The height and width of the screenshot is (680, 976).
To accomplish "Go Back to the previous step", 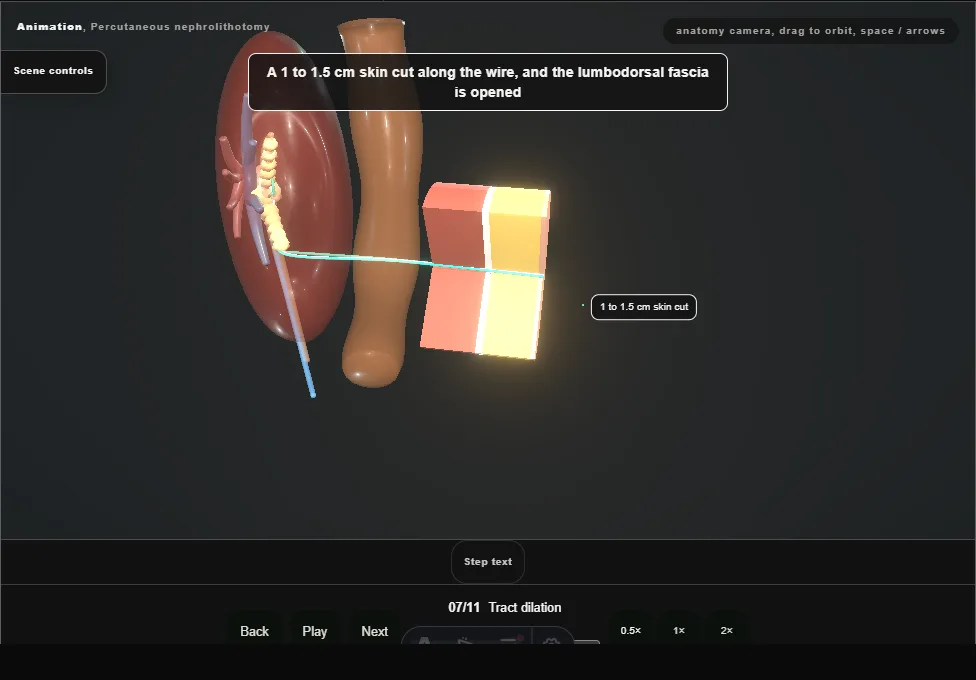I will (x=255, y=631).
